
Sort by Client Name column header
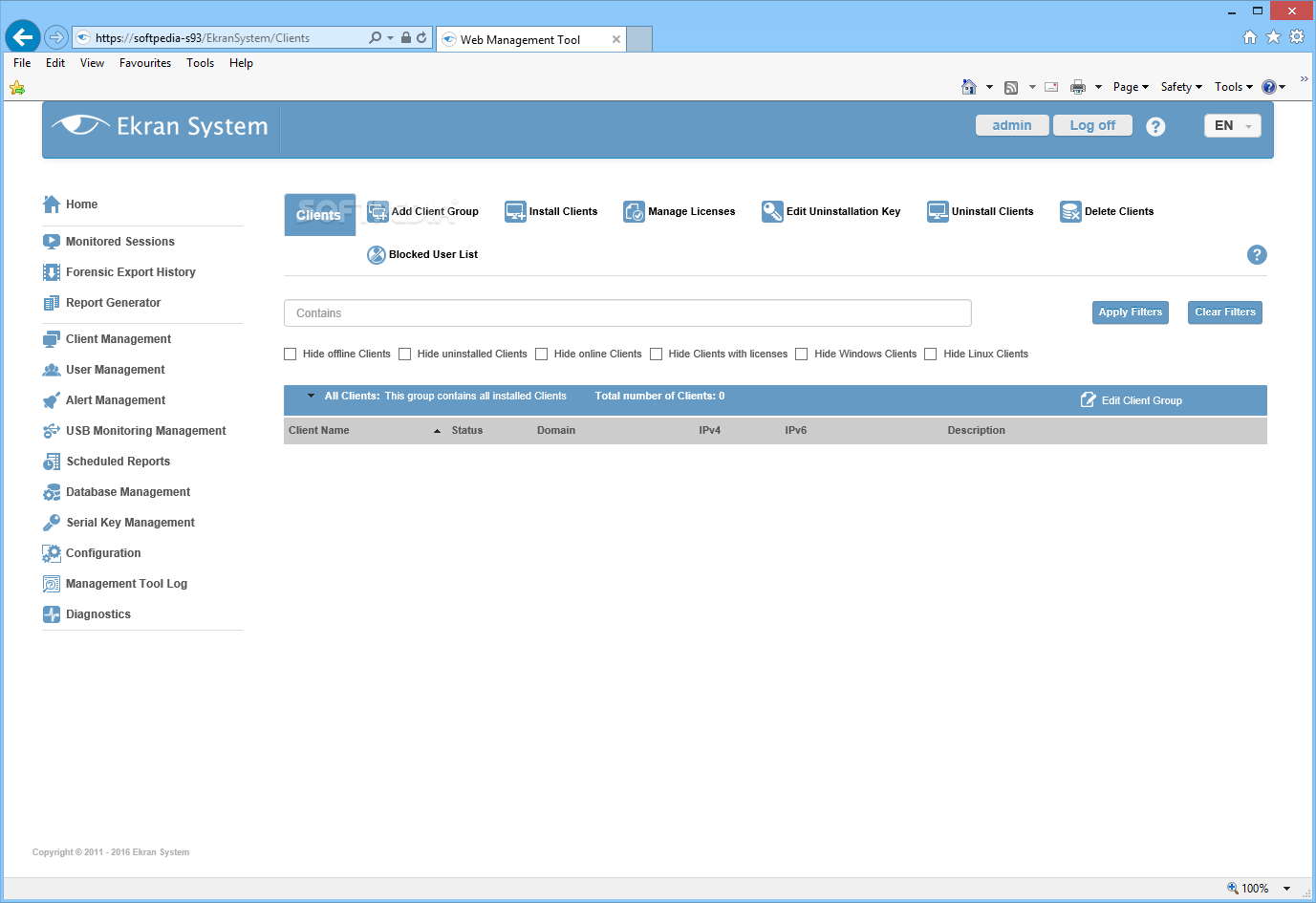pyautogui.click(x=319, y=431)
